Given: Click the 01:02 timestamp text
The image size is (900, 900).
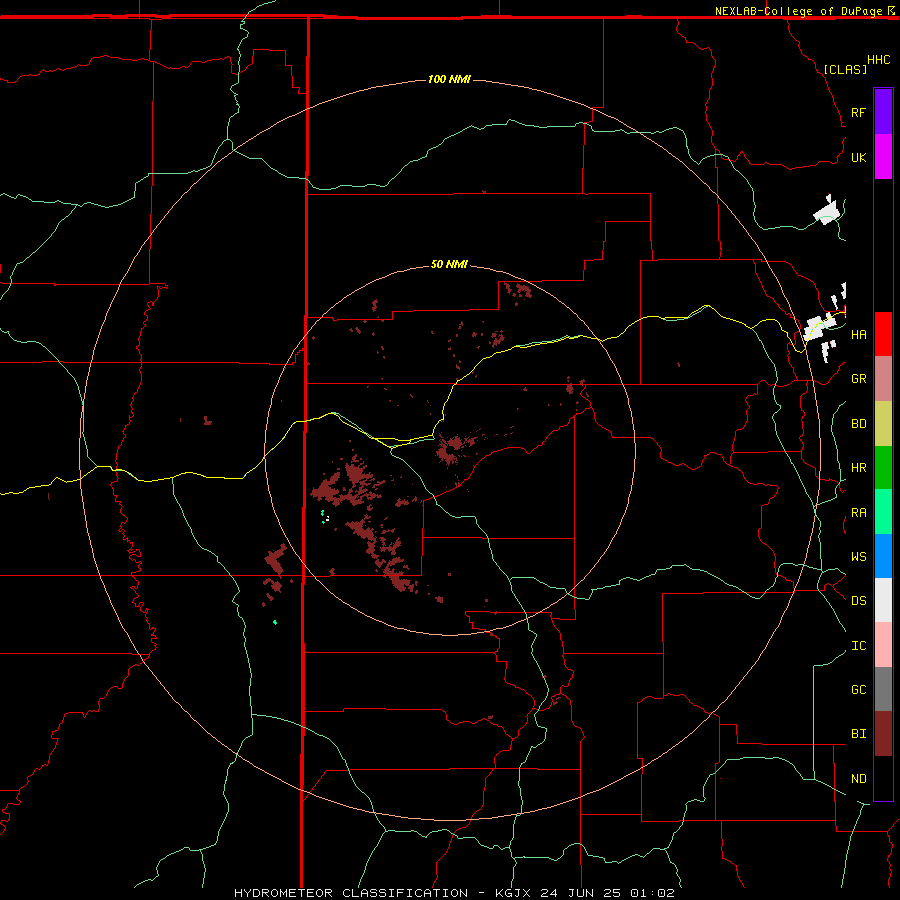Looking at the screenshot, I should click(x=653, y=893).
